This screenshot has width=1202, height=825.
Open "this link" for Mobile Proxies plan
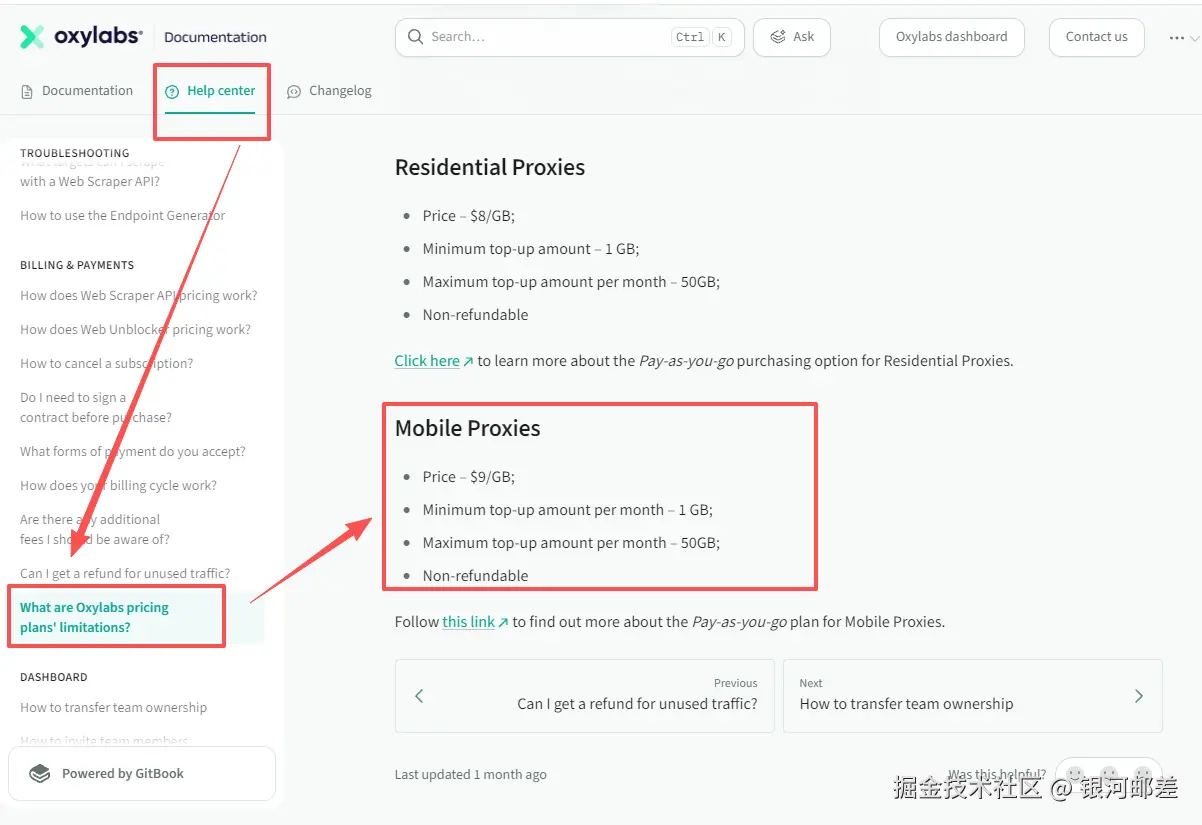(x=469, y=622)
